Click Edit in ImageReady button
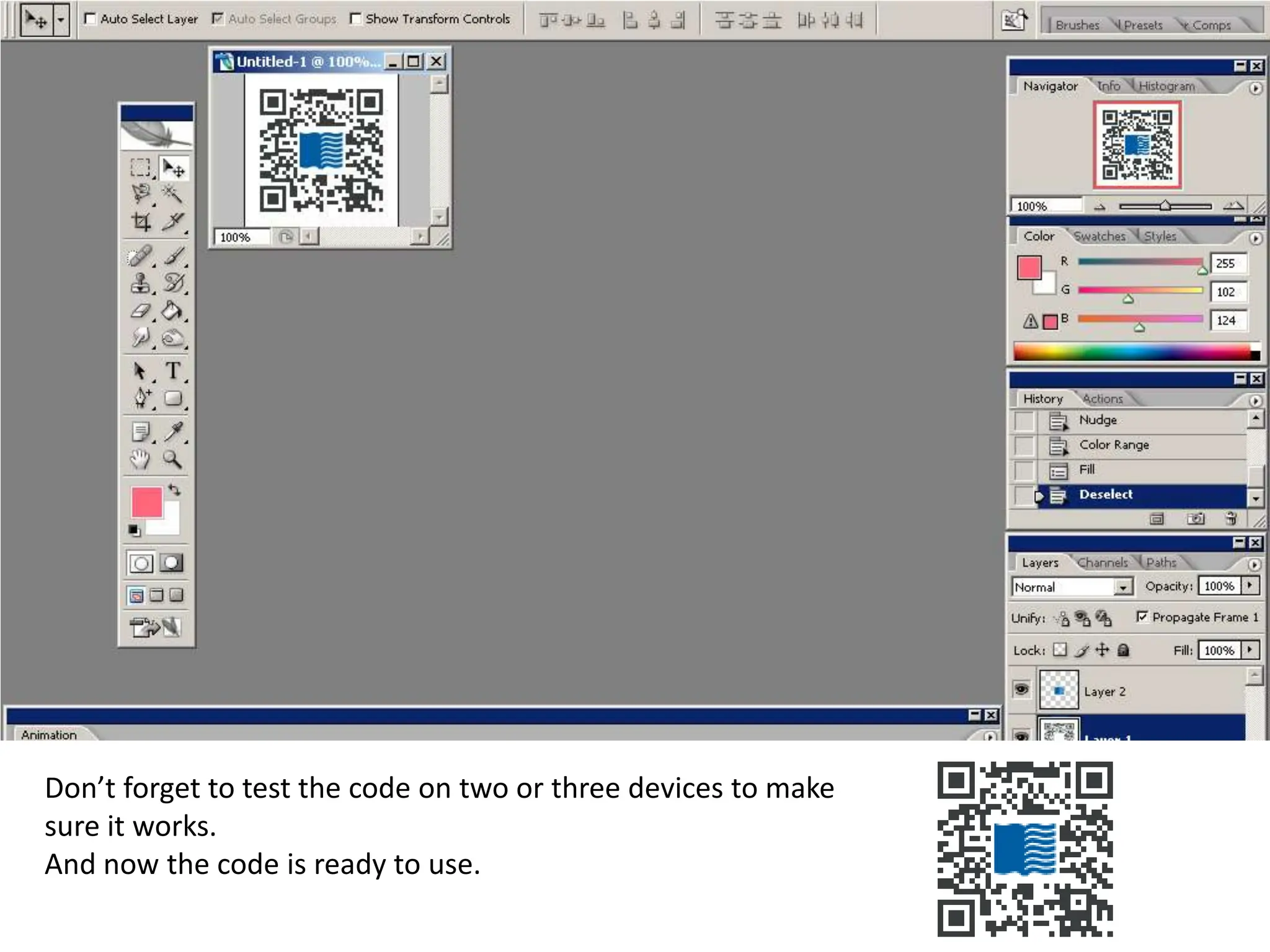 point(156,627)
